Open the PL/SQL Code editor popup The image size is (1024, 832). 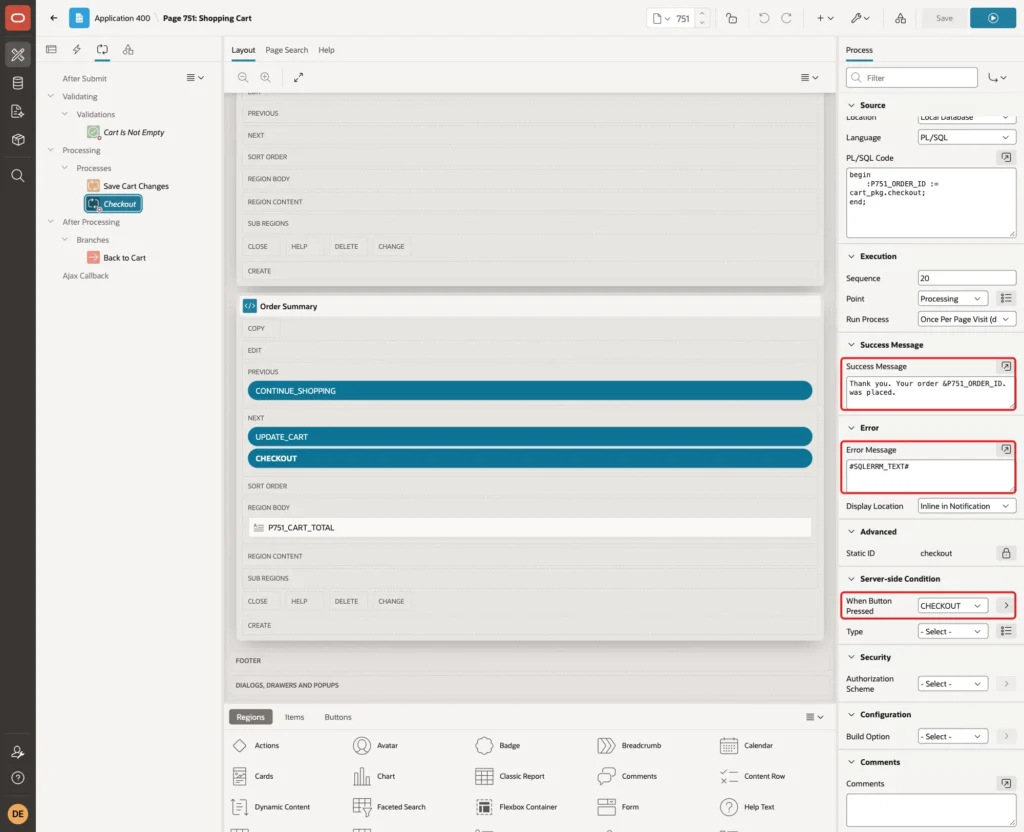click(1006, 157)
